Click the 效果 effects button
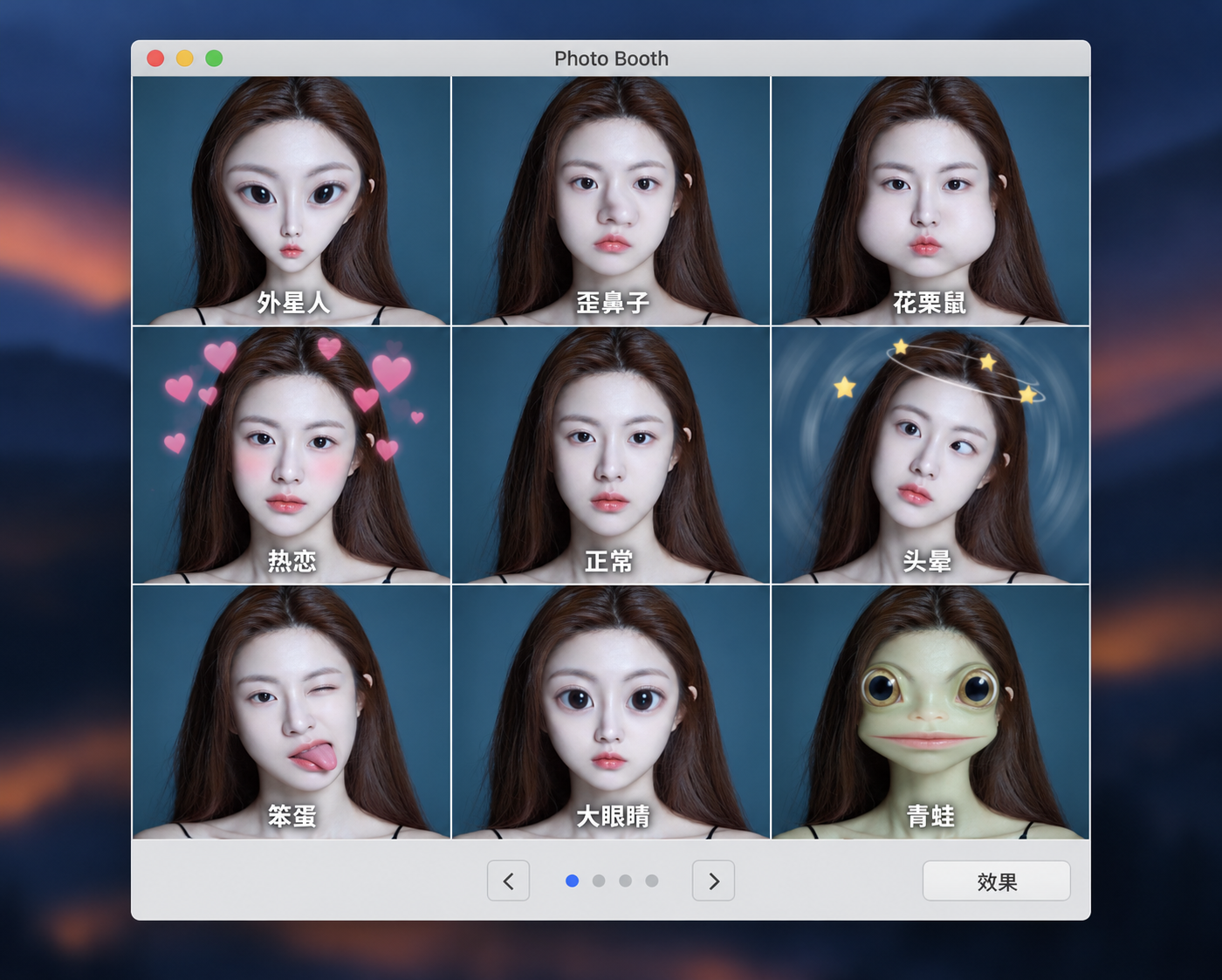Image resolution: width=1222 pixels, height=980 pixels. tap(997, 881)
